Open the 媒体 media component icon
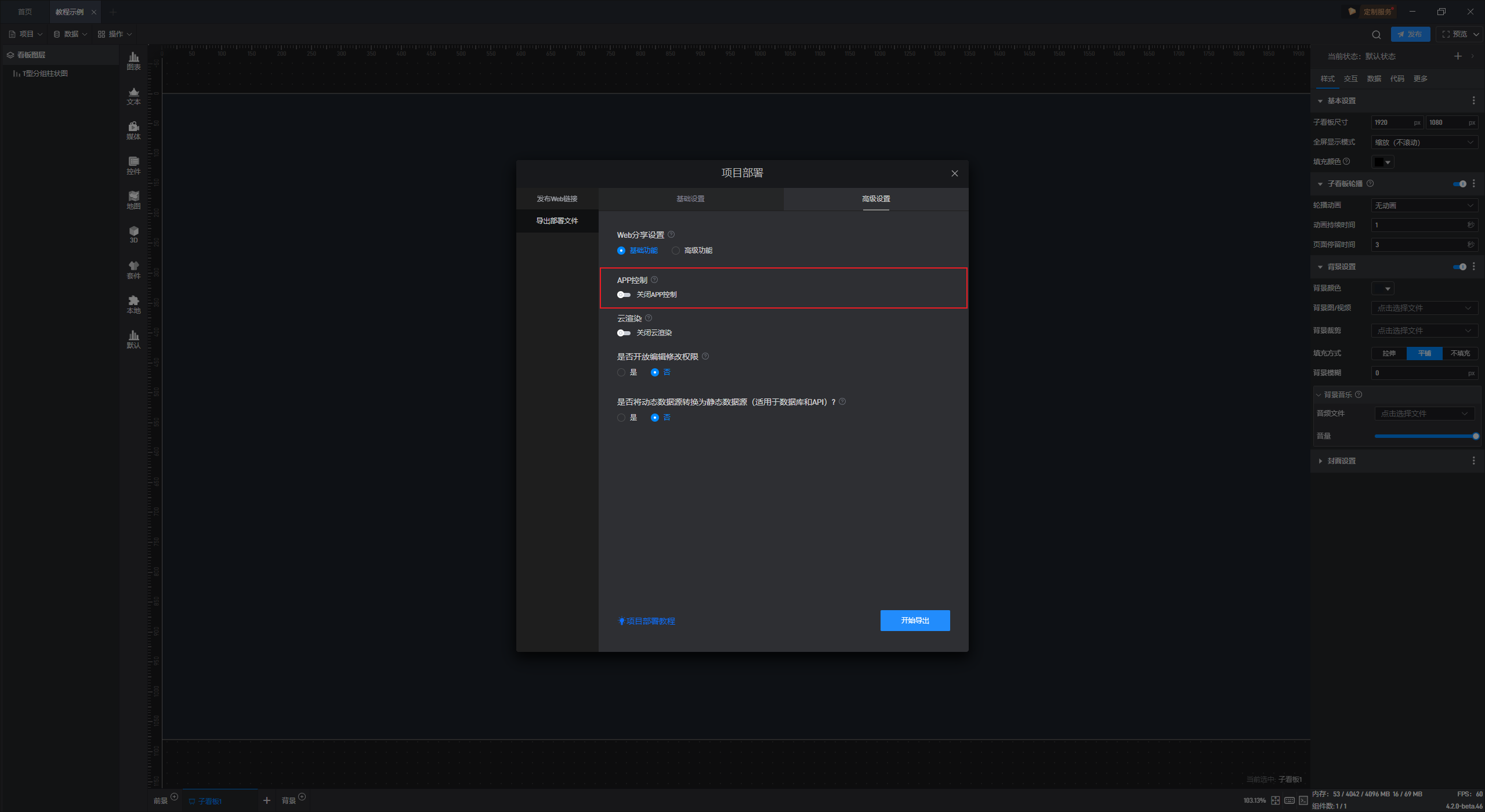 point(133,130)
